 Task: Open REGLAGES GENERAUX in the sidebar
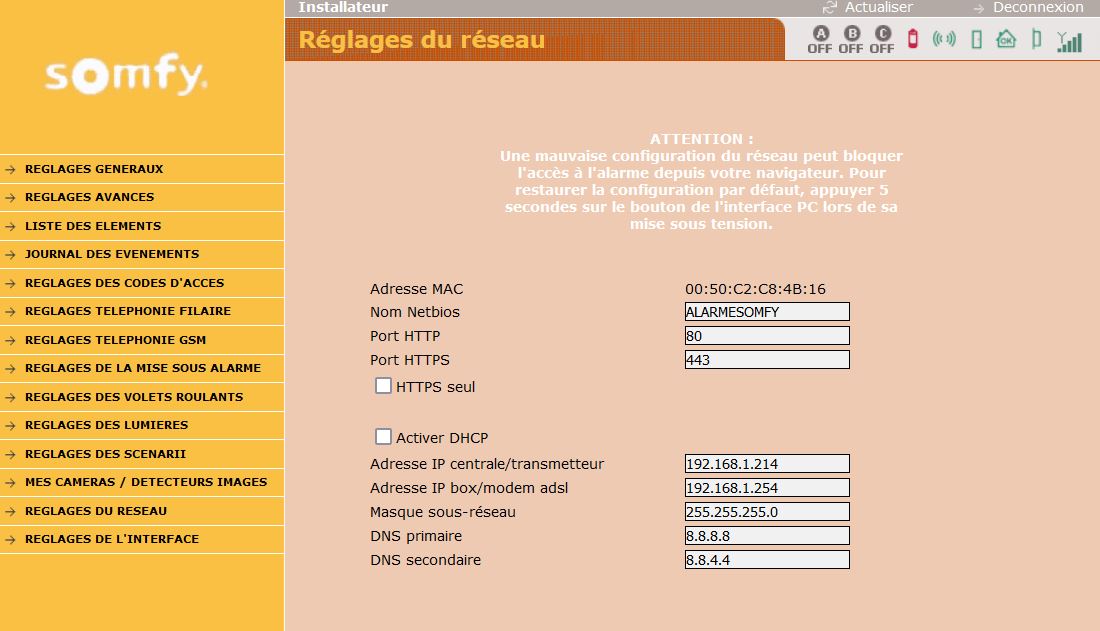[94, 169]
